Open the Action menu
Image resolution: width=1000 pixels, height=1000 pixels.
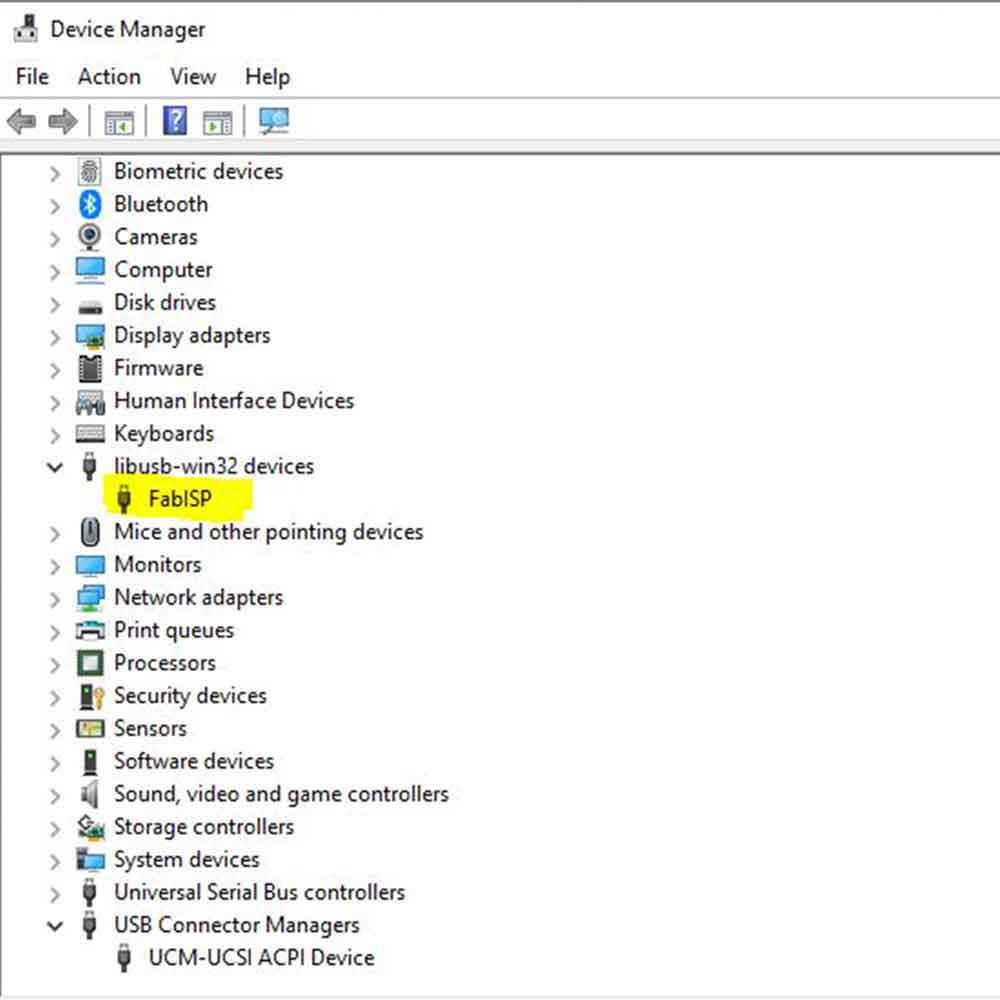coord(109,77)
